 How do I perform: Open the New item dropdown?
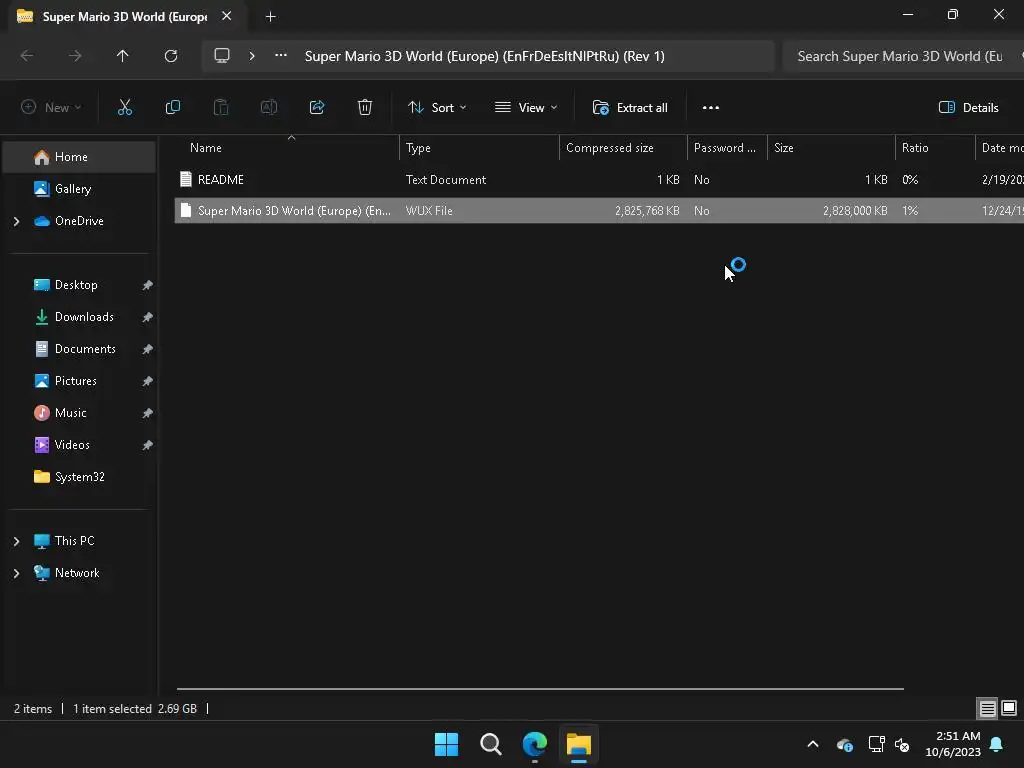[x=52, y=108]
